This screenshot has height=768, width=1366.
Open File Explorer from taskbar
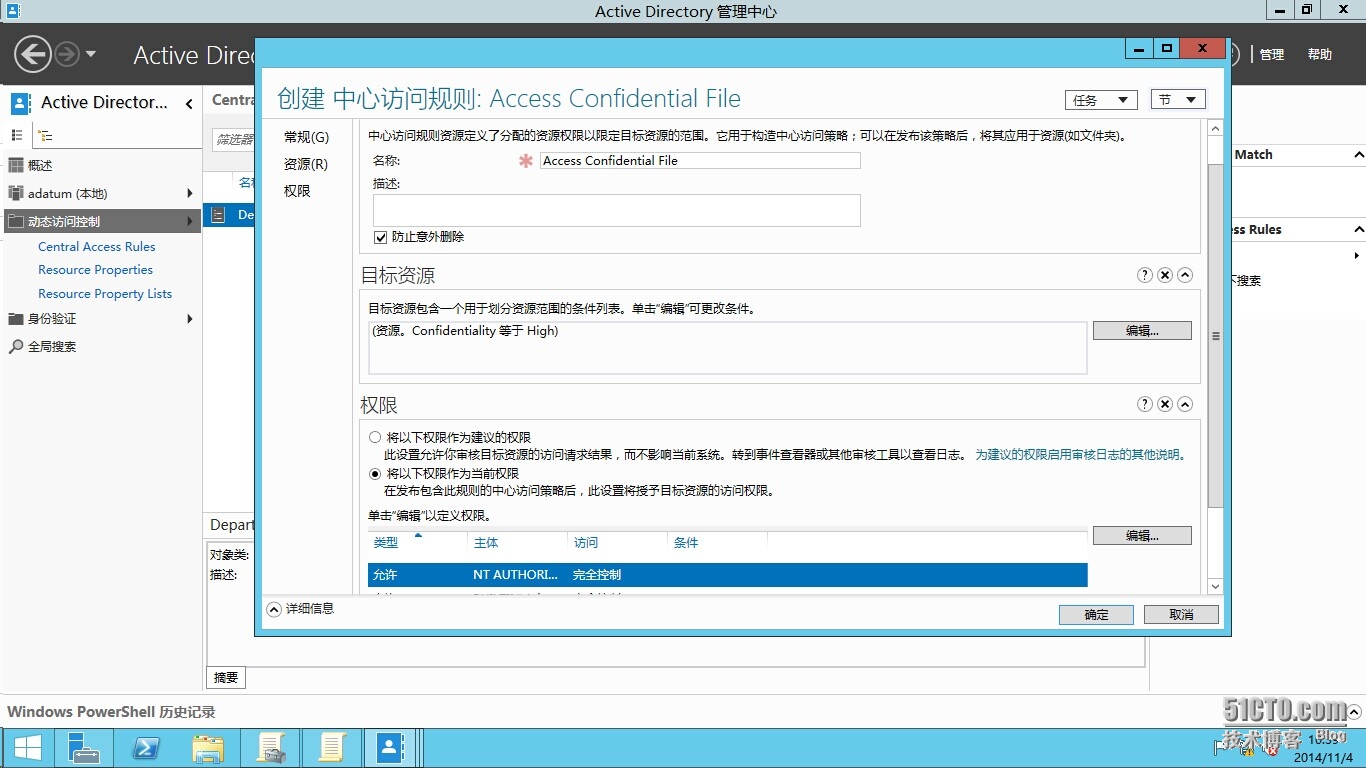click(208, 748)
